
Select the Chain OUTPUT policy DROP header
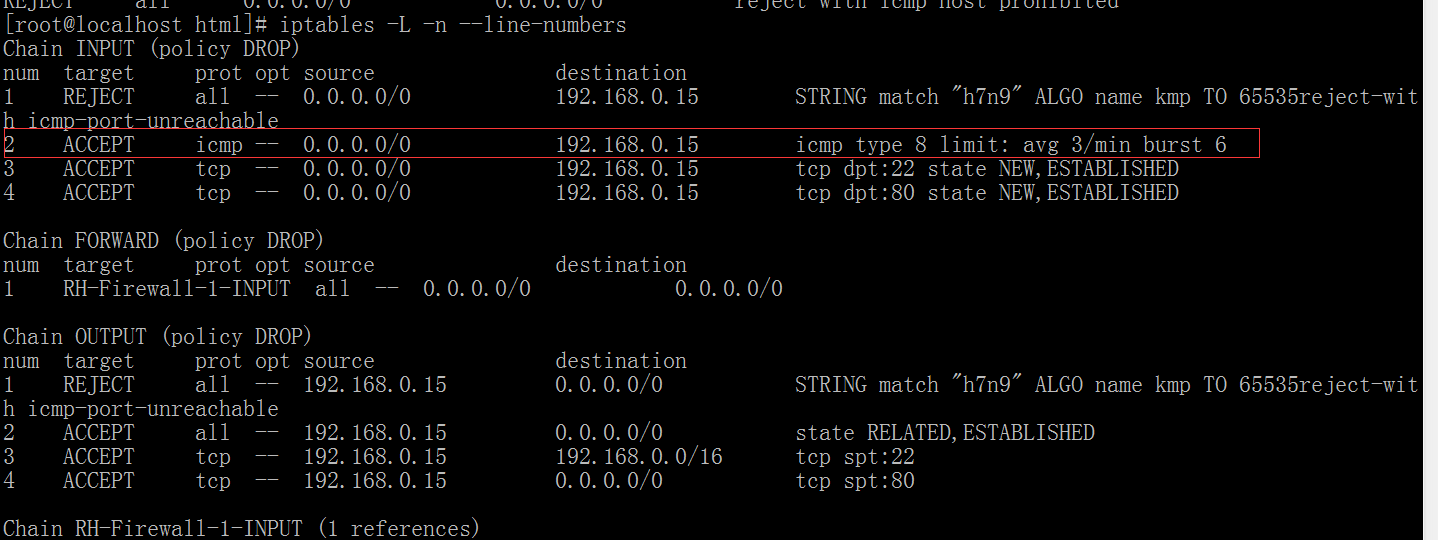coord(157,337)
